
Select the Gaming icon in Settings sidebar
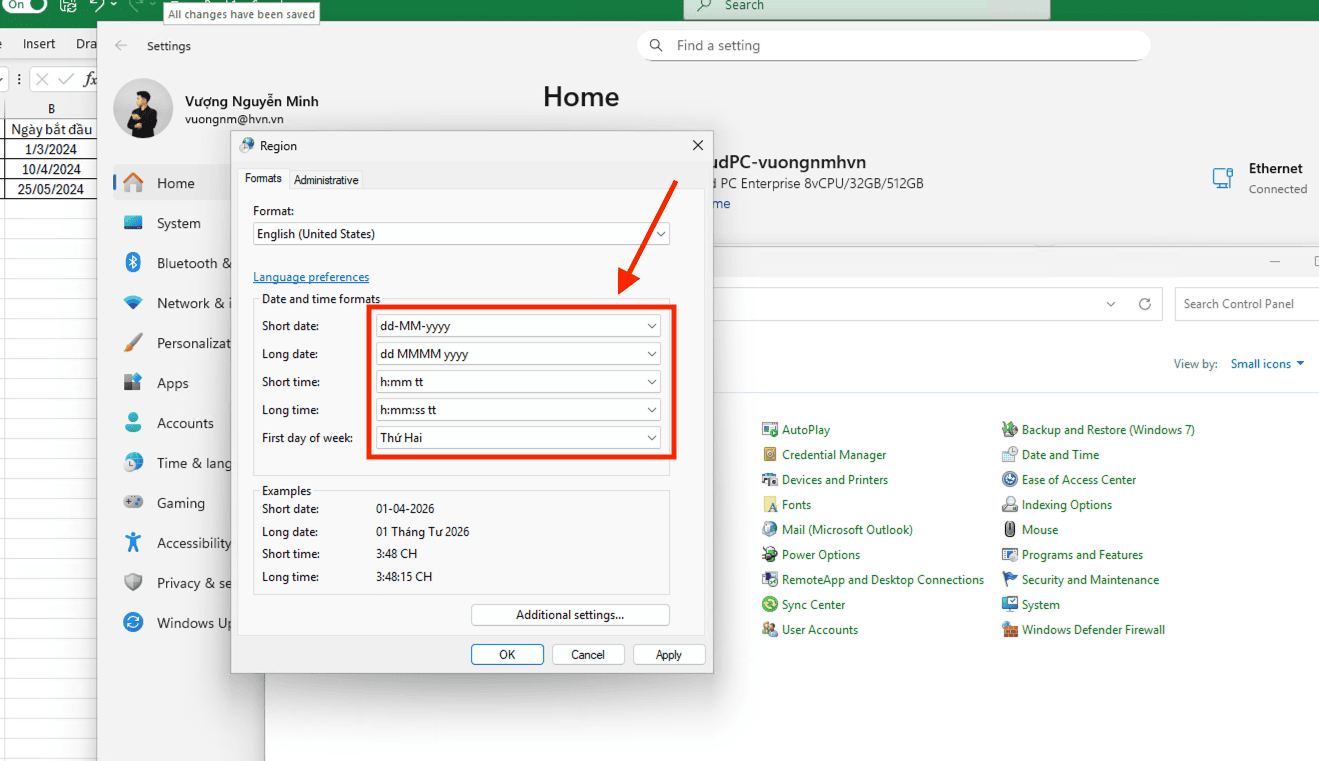coord(133,503)
